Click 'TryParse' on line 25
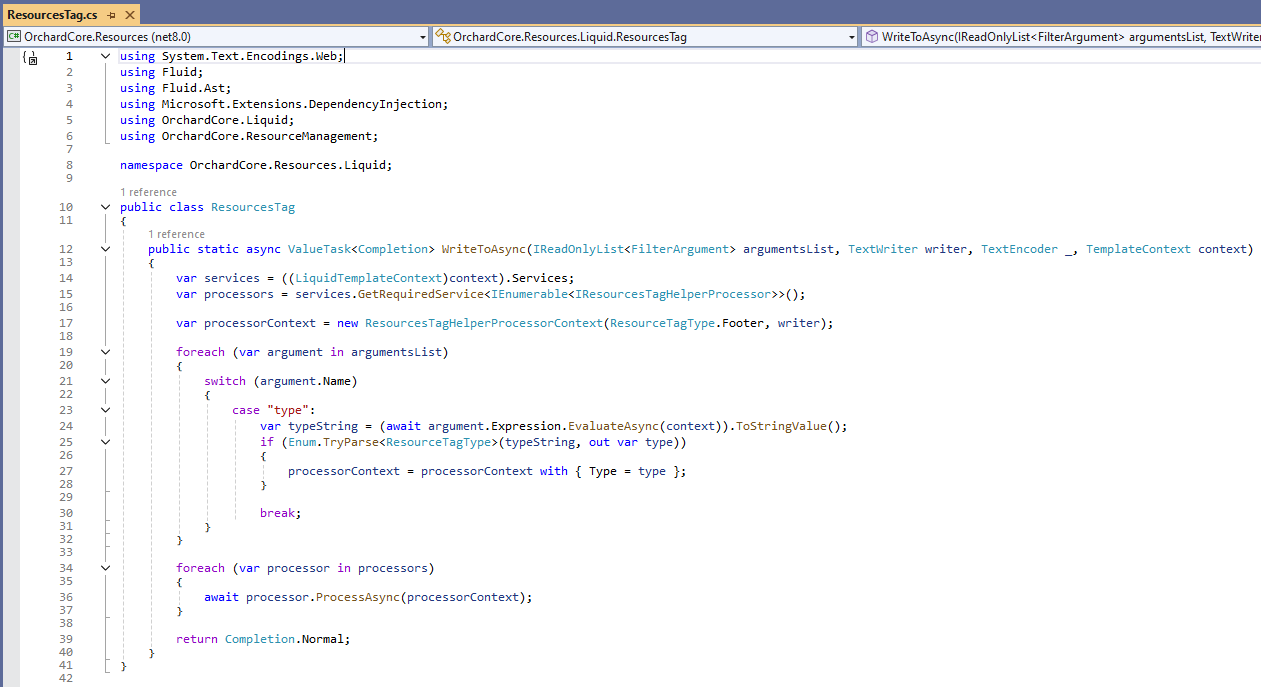 [351, 442]
